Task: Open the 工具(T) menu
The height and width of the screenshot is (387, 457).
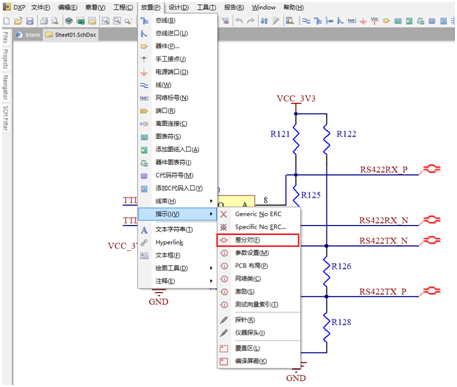Action: [x=206, y=7]
